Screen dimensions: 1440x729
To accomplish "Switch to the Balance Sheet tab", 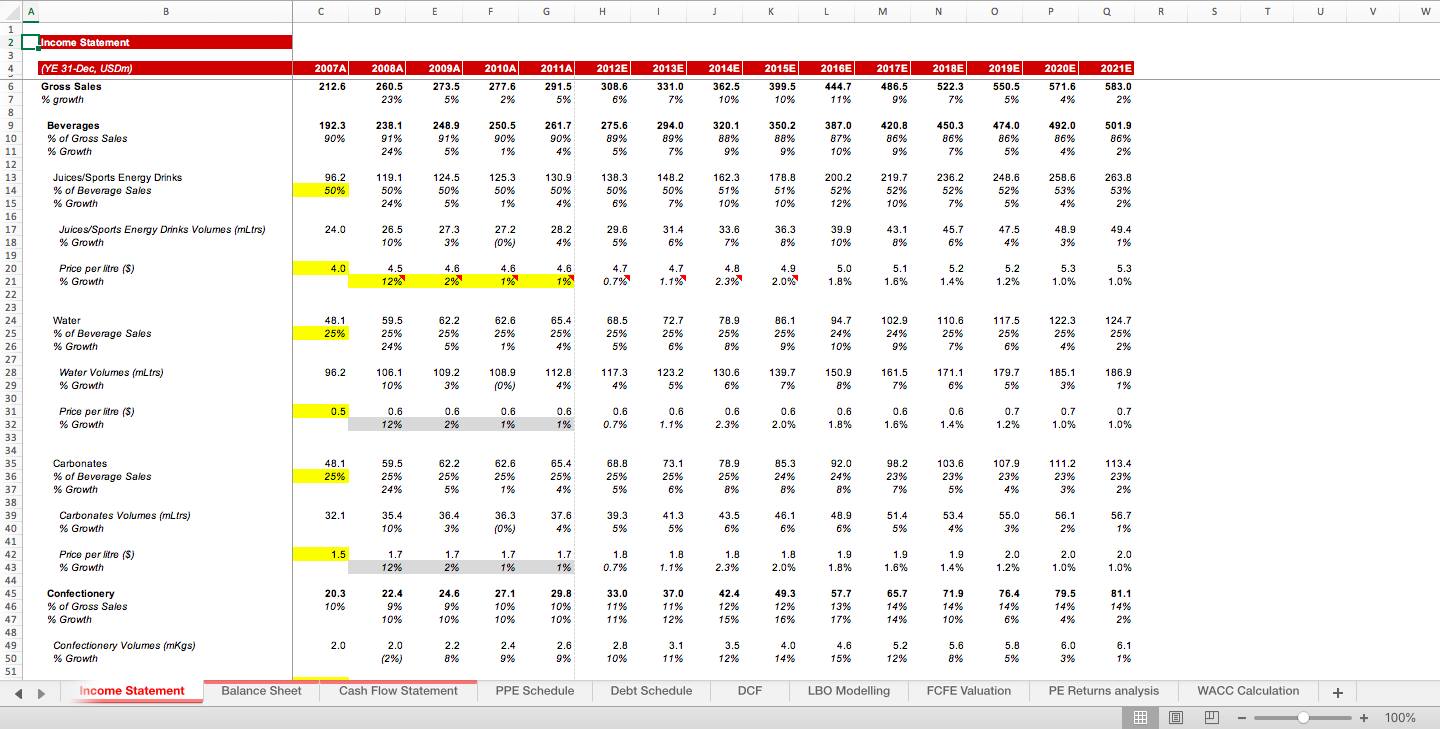I will point(261,690).
